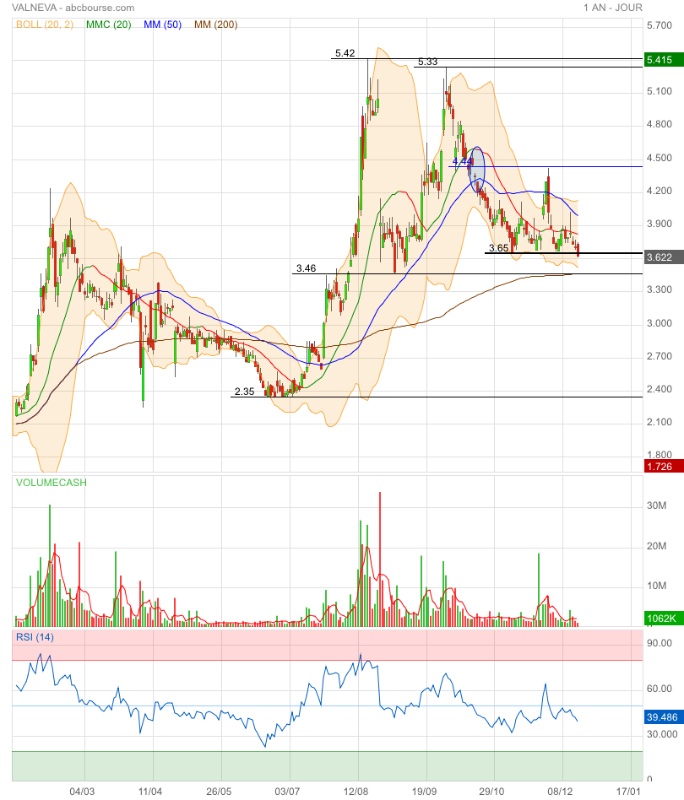
Task: Click the 30M volume axis label
Action: 656,506
